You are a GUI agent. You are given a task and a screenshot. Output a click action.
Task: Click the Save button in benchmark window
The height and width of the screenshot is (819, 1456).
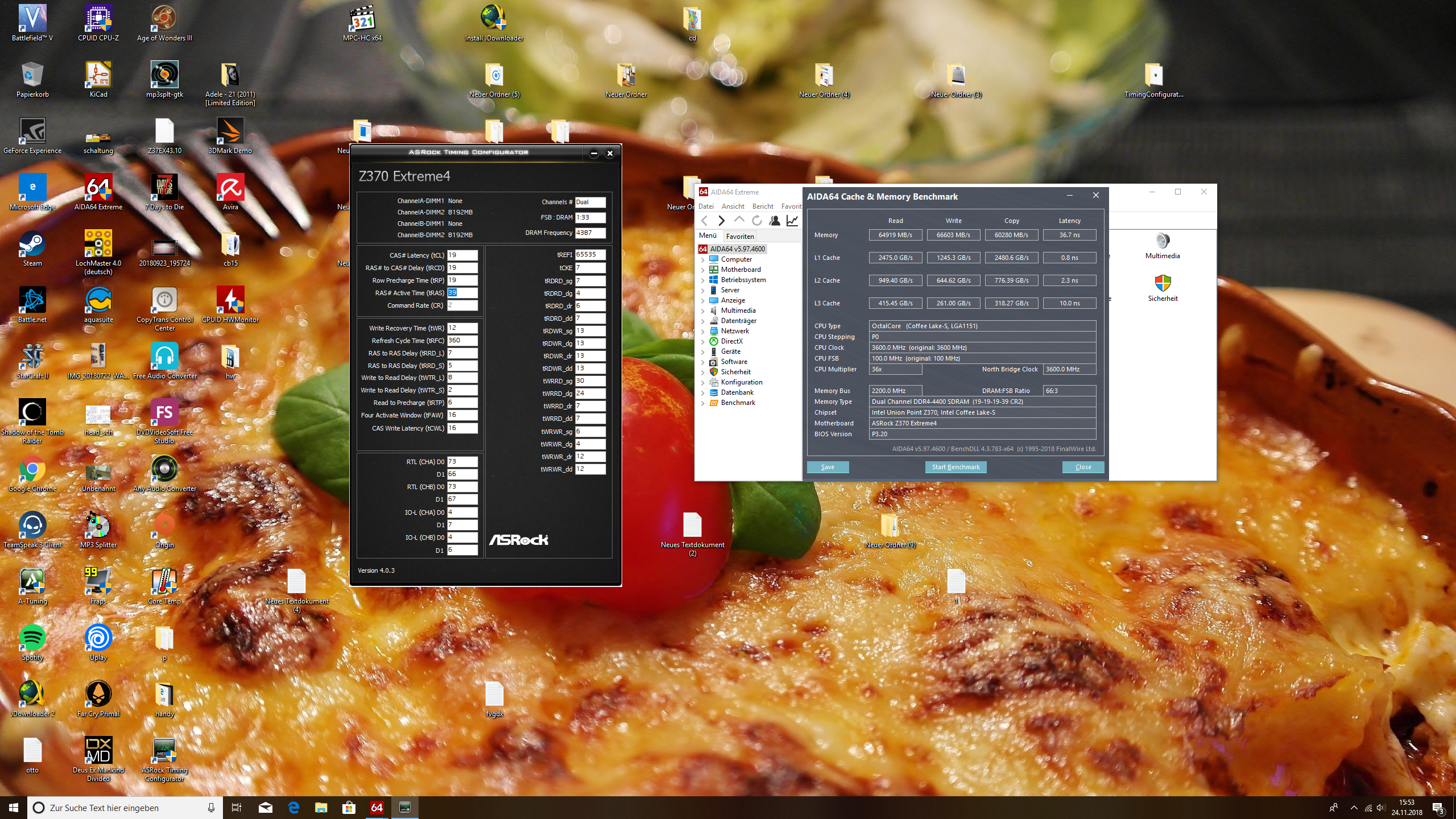pos(828,467)
